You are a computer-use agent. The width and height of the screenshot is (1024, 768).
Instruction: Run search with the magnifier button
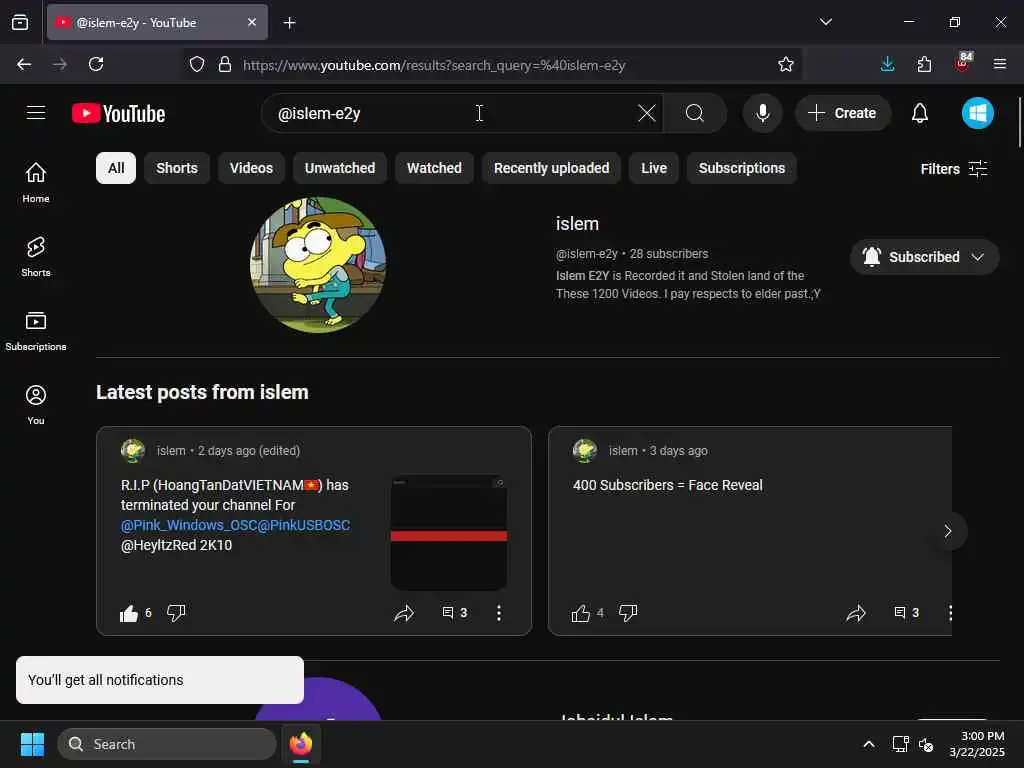click(694, 113)
